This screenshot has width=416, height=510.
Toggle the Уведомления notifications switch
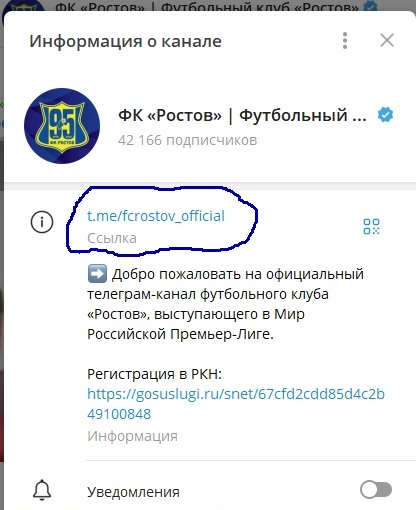(x=376, y=490)
